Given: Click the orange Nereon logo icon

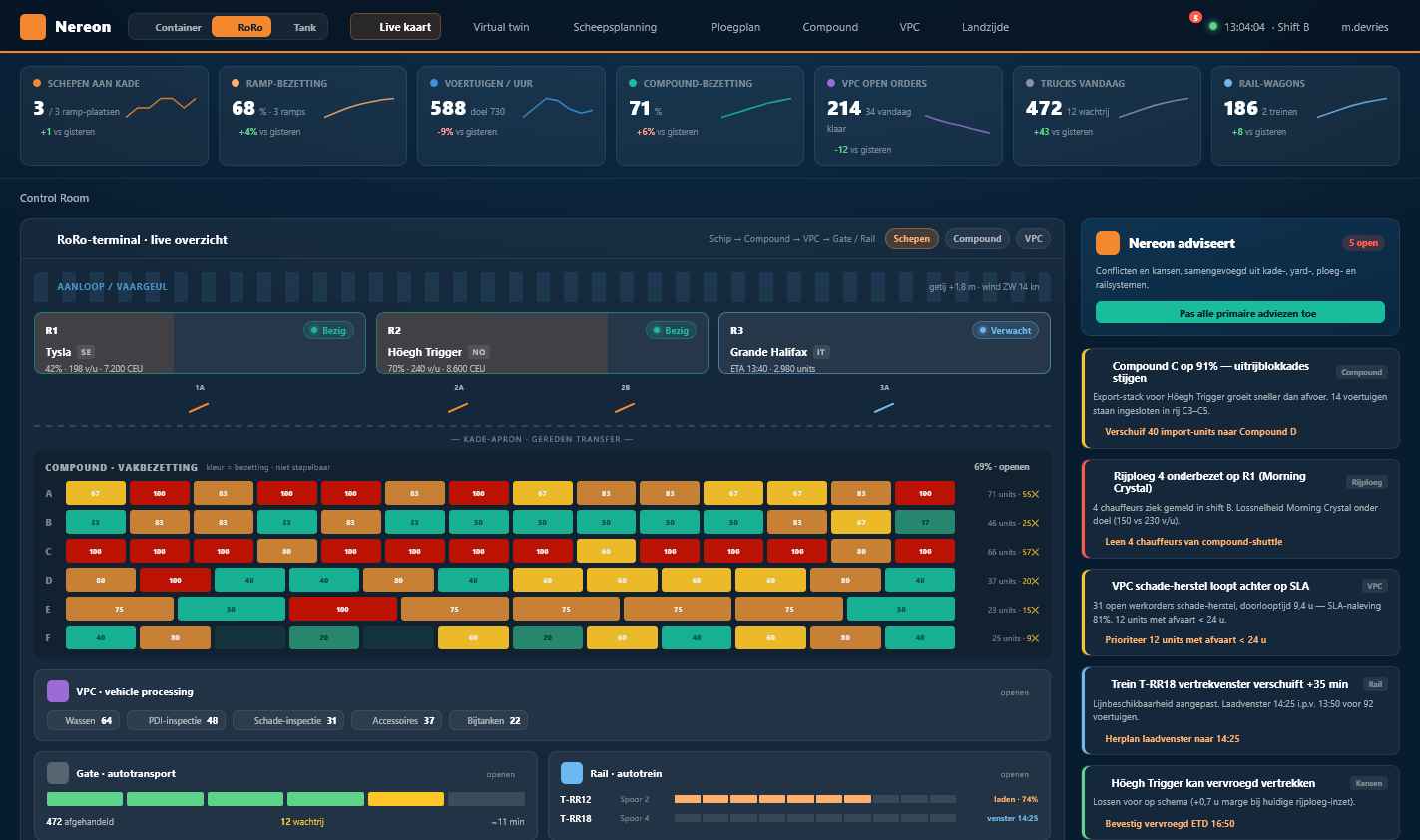Looking at the screenshot, I should pos(33,27).
